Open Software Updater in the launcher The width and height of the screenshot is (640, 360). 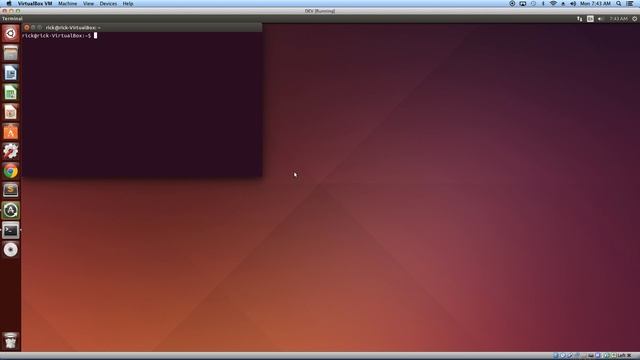coord(11,210)
